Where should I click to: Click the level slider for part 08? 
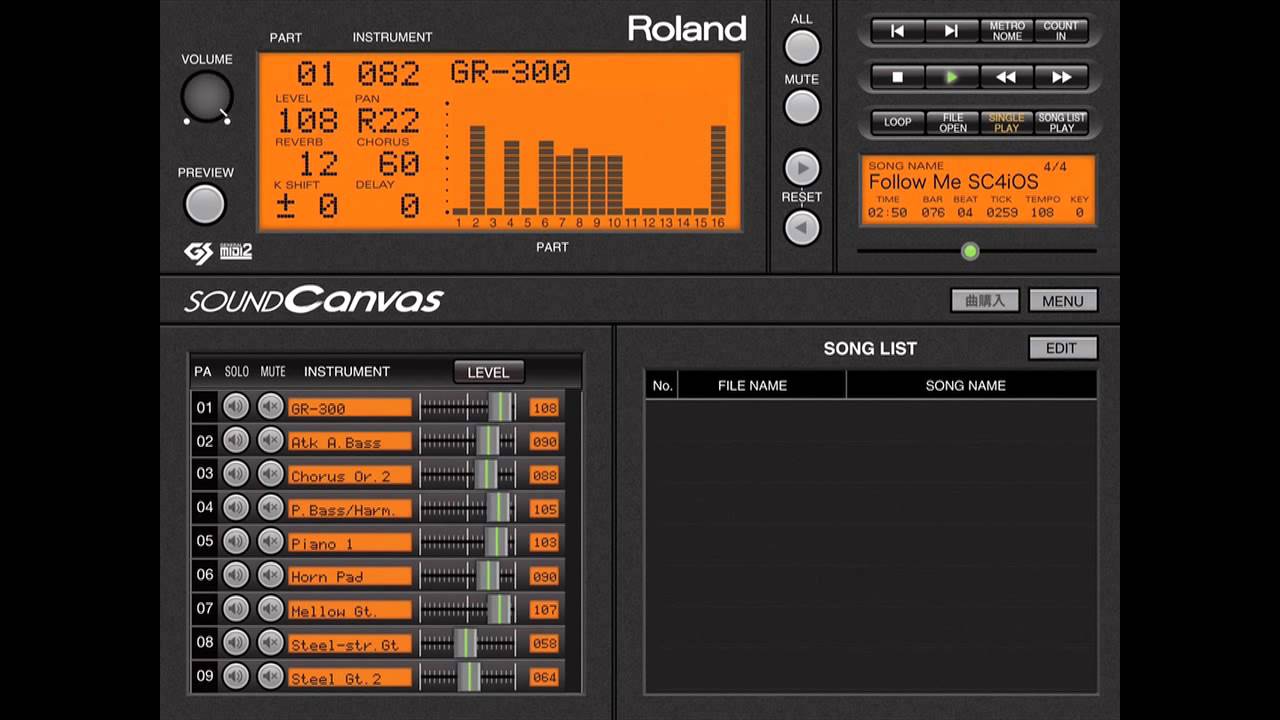click(x=468, y=643)
